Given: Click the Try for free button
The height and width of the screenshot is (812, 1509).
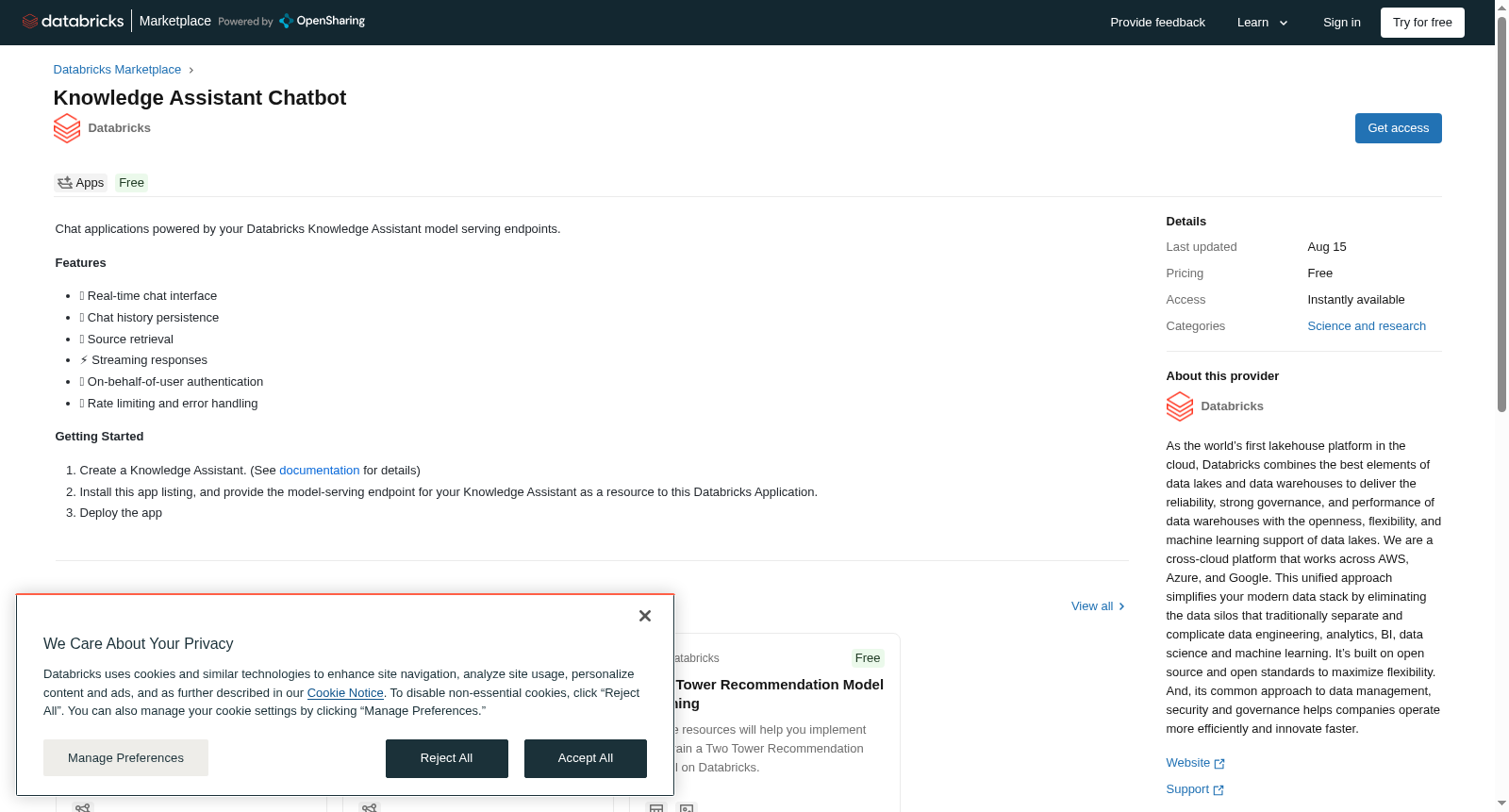Looking at the screenshot, I should (1422, 23).
